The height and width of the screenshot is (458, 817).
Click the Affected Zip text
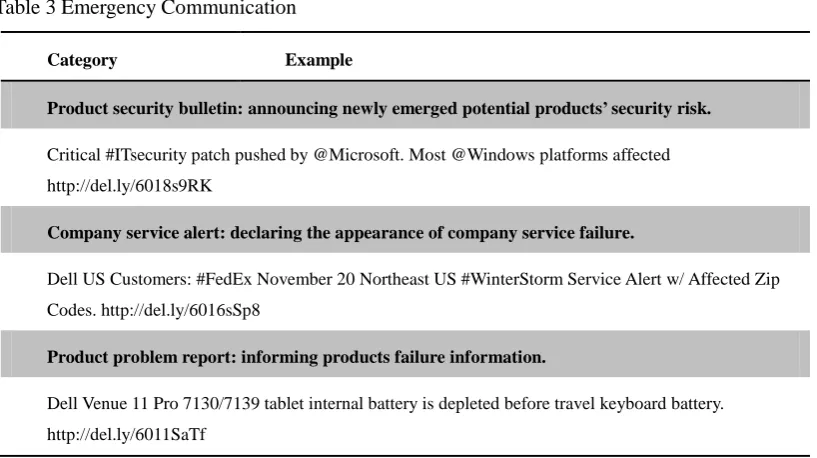(734, 279)
